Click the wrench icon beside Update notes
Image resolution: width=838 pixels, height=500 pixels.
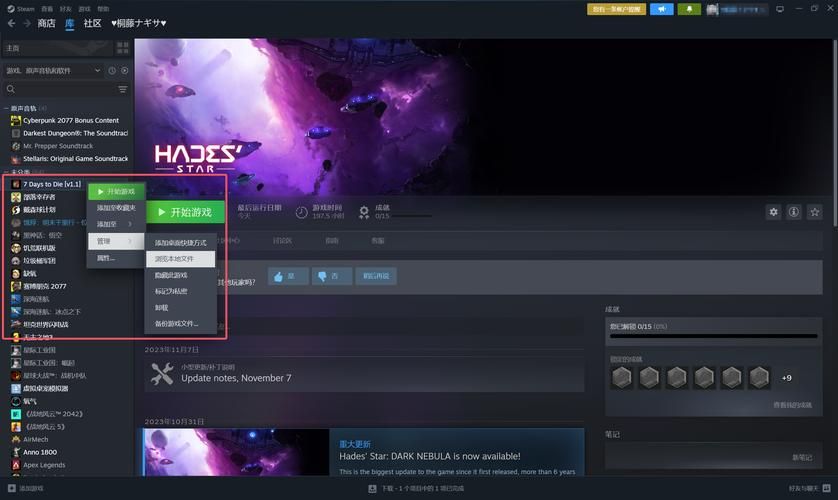click(x=162, y=374)
